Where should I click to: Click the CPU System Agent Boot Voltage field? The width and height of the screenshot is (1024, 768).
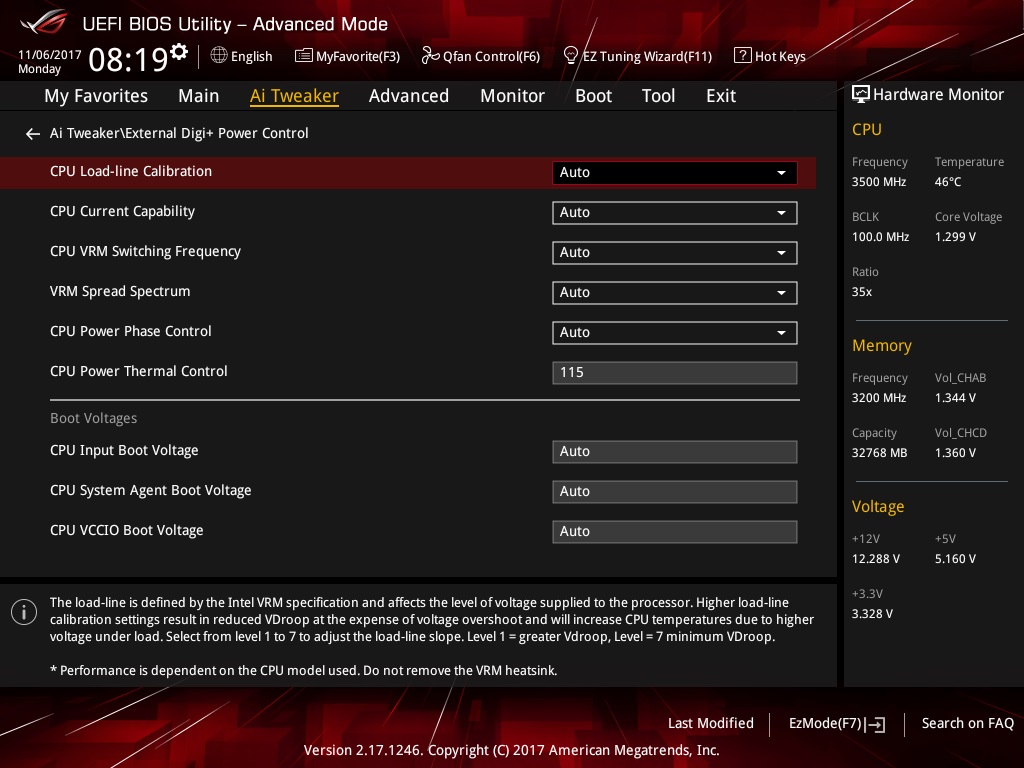coord(675,492)
